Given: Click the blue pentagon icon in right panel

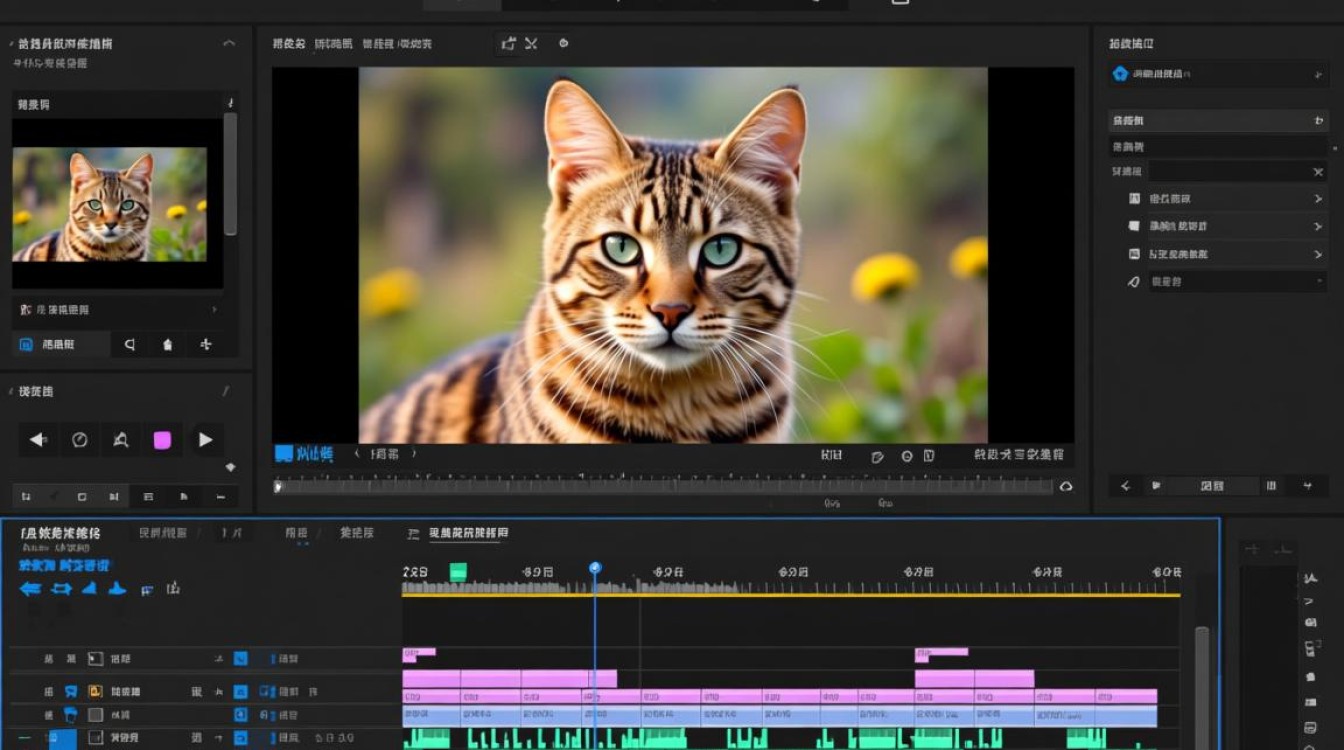Looking at the screenshot, I should 1120,74.
